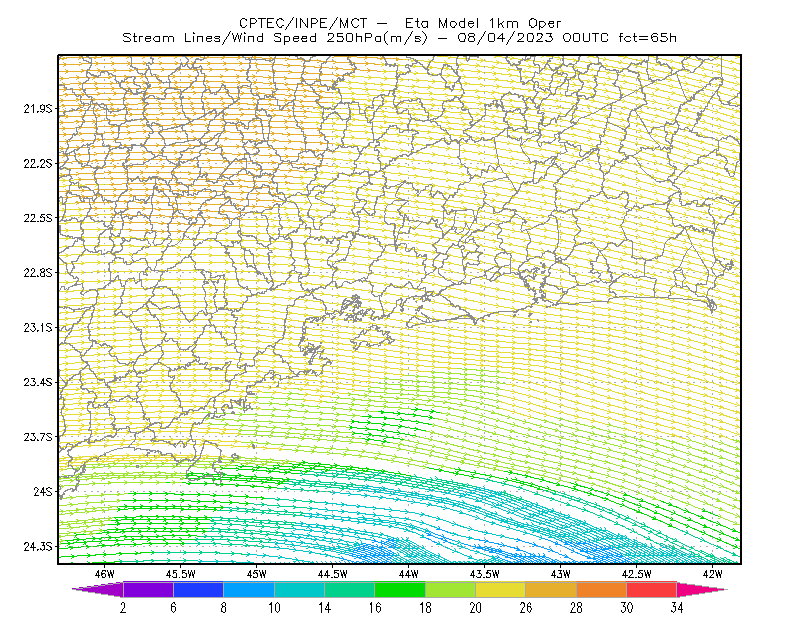Click the CPTEC/INPE/MCT title text

tap(303, 23)
